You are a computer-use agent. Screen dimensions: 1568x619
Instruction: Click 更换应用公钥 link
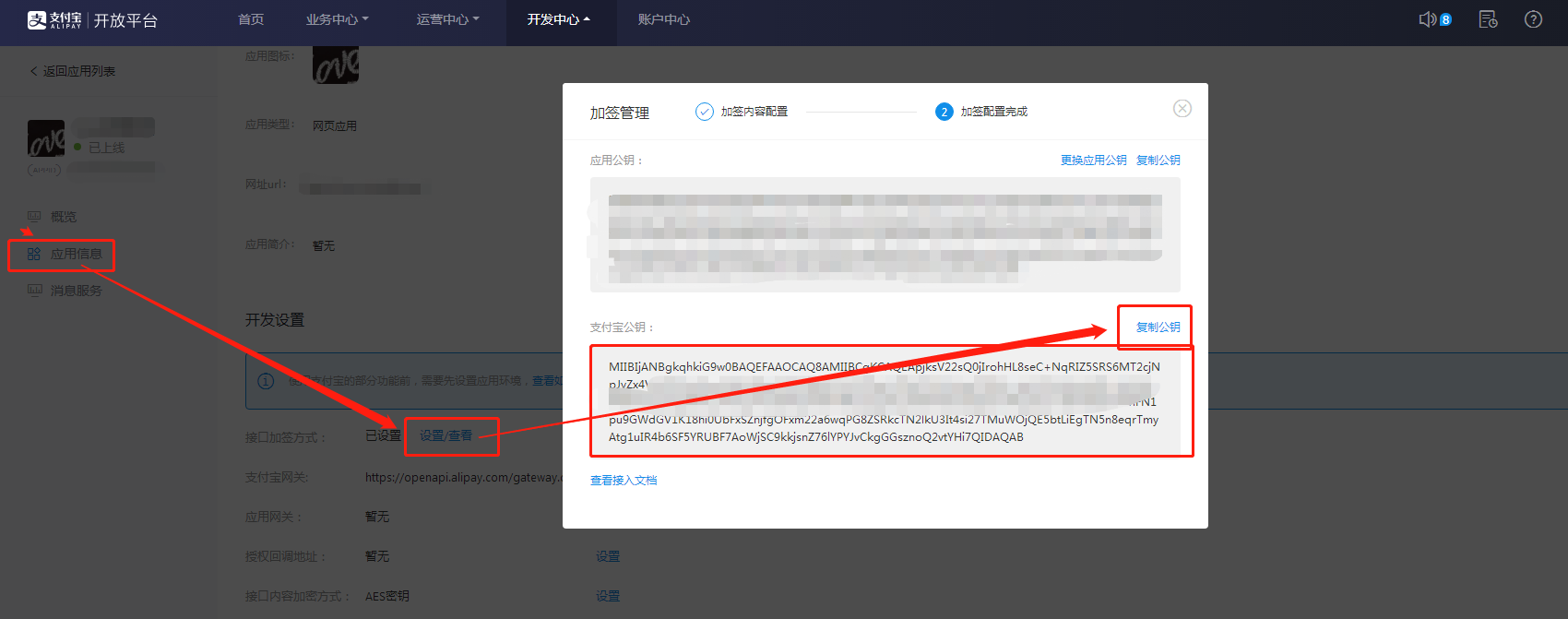pos(1094,161)
